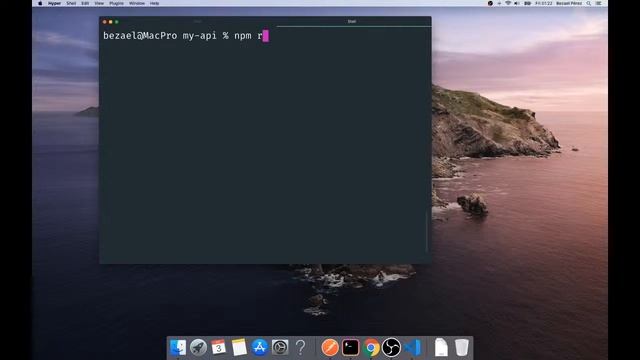The width and height of the screenshot is (640, 360).
Task: Switch to the active Shell tab
Action: (352, 21)
